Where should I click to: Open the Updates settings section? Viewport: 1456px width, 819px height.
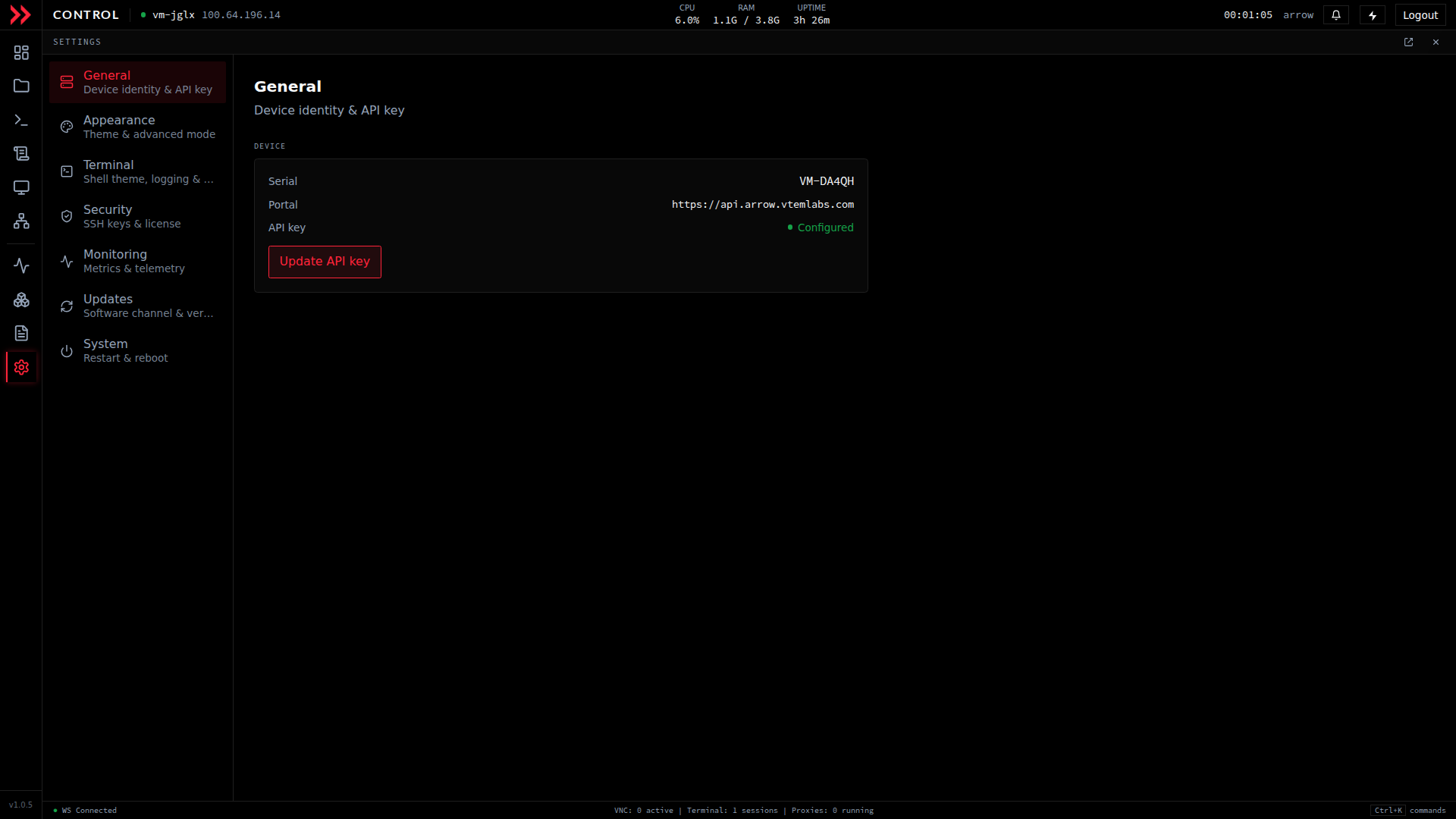(138, 306)
